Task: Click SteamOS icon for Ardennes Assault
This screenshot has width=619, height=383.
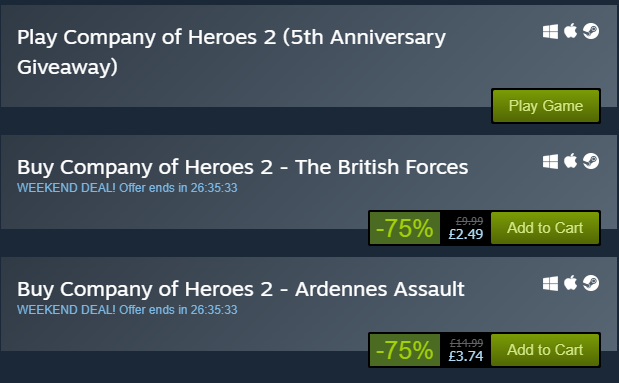Action: click(x=591, y=283)
